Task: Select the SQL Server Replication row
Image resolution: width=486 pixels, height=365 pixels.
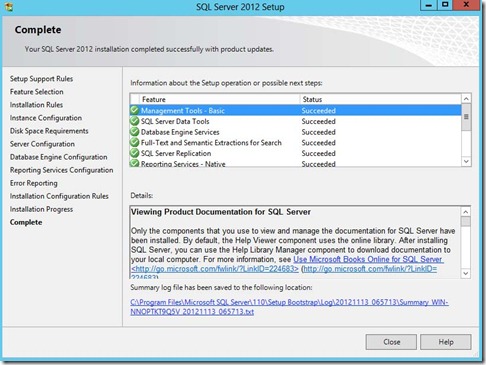Action: click(x=295, y=153)
